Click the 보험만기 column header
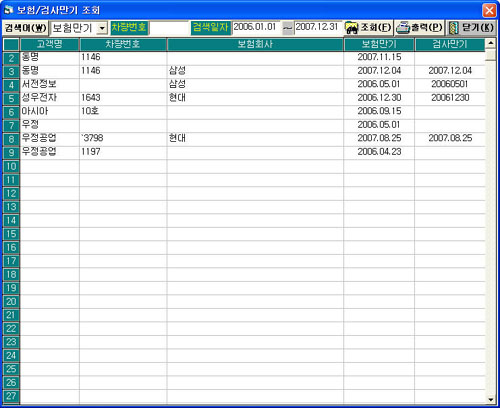Viewport: 500px width, 408px height. (x=379, y=44)
